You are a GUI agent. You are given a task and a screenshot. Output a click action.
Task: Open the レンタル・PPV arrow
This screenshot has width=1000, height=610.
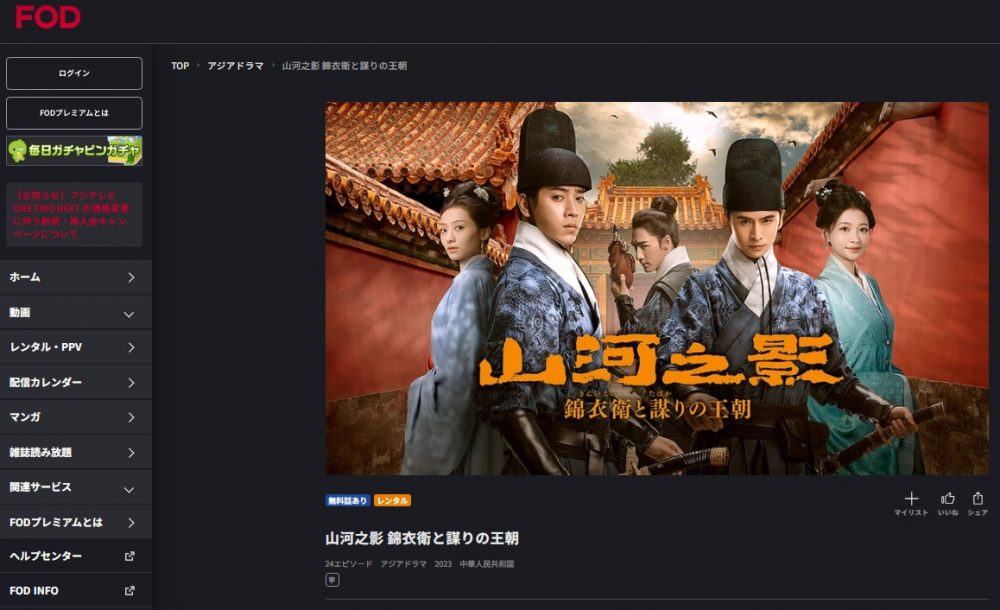[x=131, y=348]
